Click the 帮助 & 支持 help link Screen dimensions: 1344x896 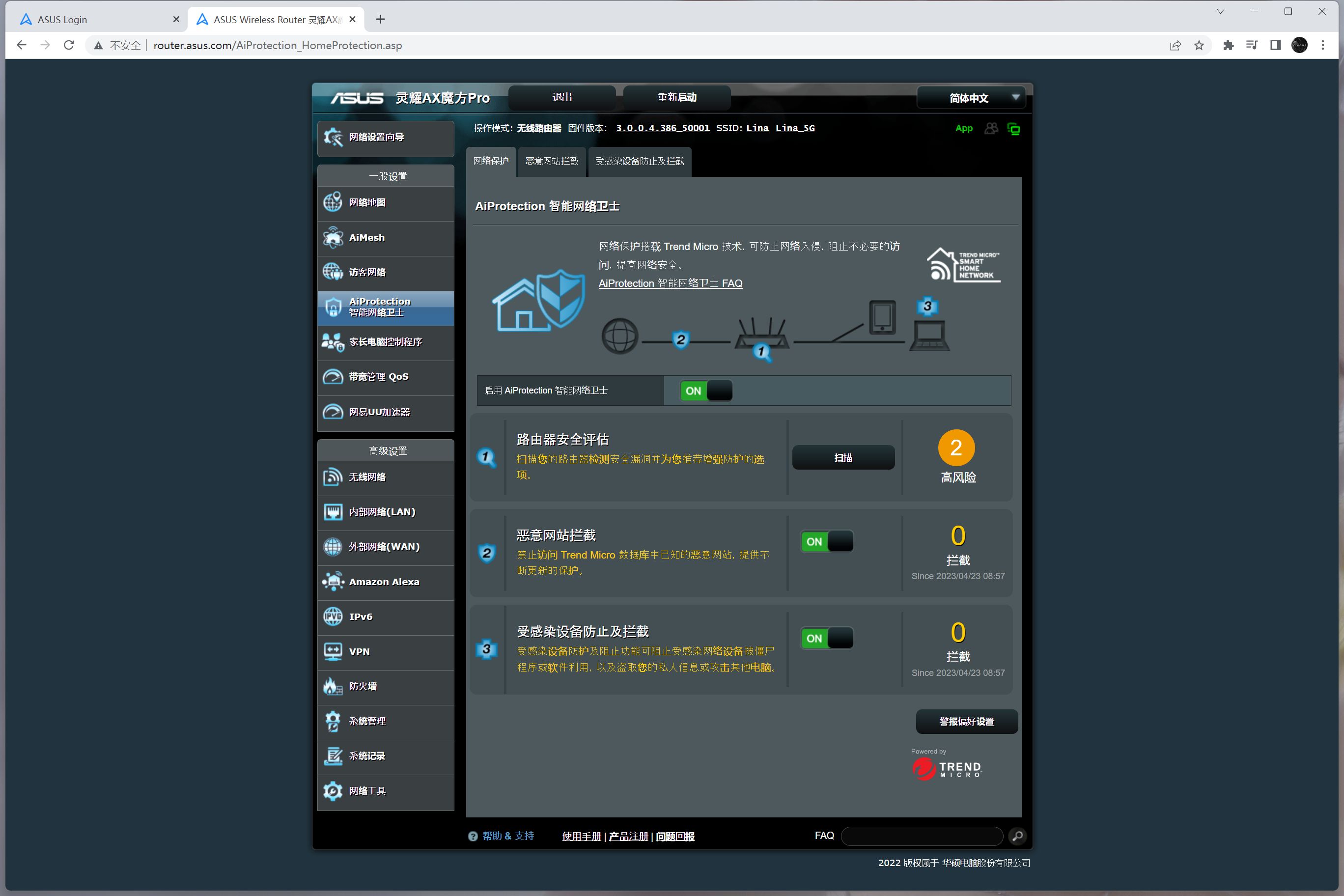[508, 836]
